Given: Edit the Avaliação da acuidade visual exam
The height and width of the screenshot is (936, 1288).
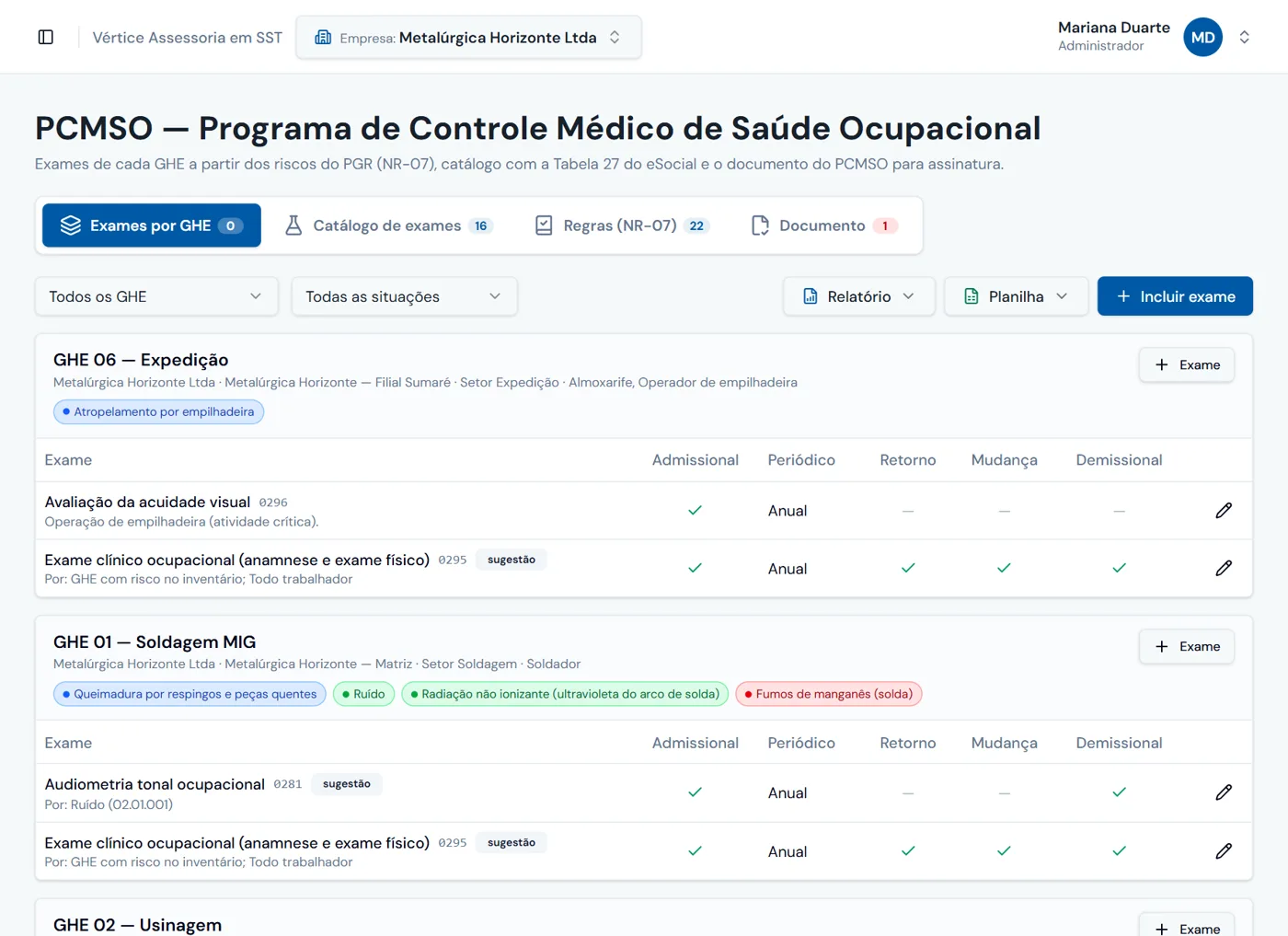Looking at the screenshot, I should tap(1224, 511).
